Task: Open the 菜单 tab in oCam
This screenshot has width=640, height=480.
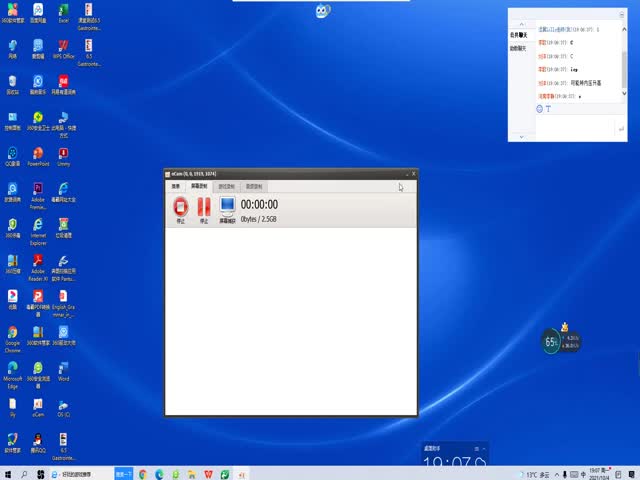Action: pyautogui.click(x=175, y=186)
